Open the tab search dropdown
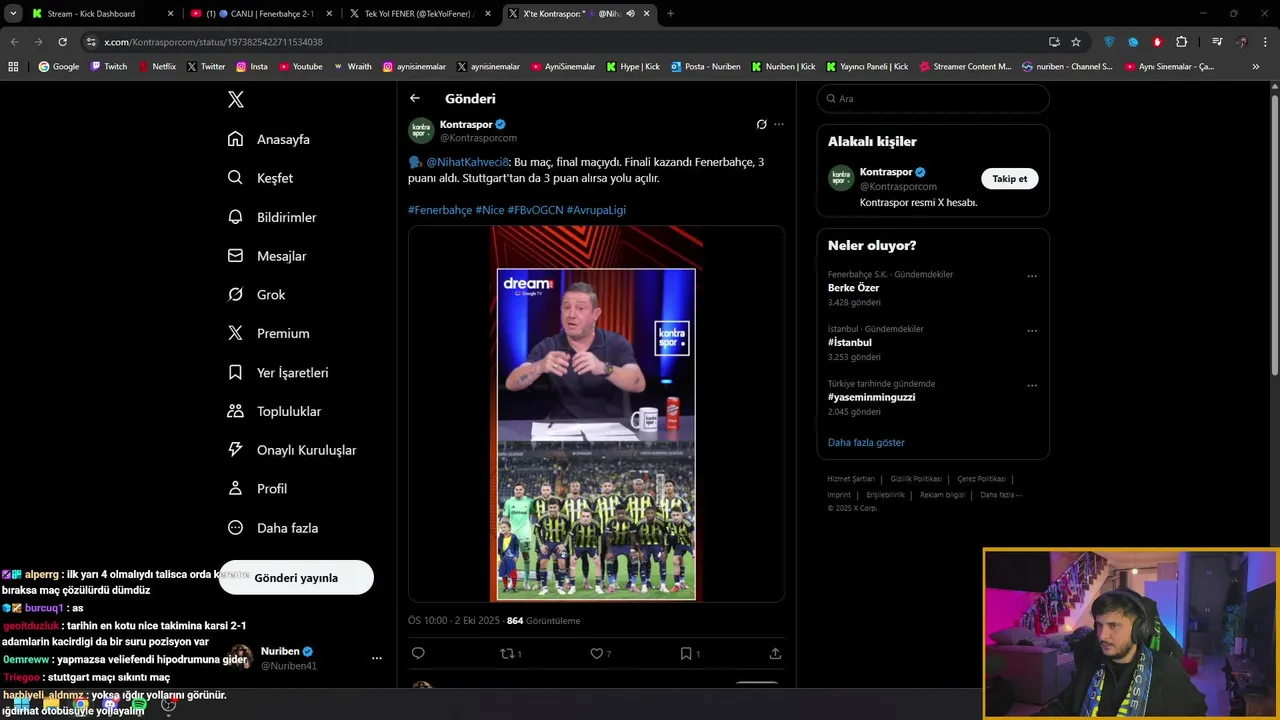 13,14
